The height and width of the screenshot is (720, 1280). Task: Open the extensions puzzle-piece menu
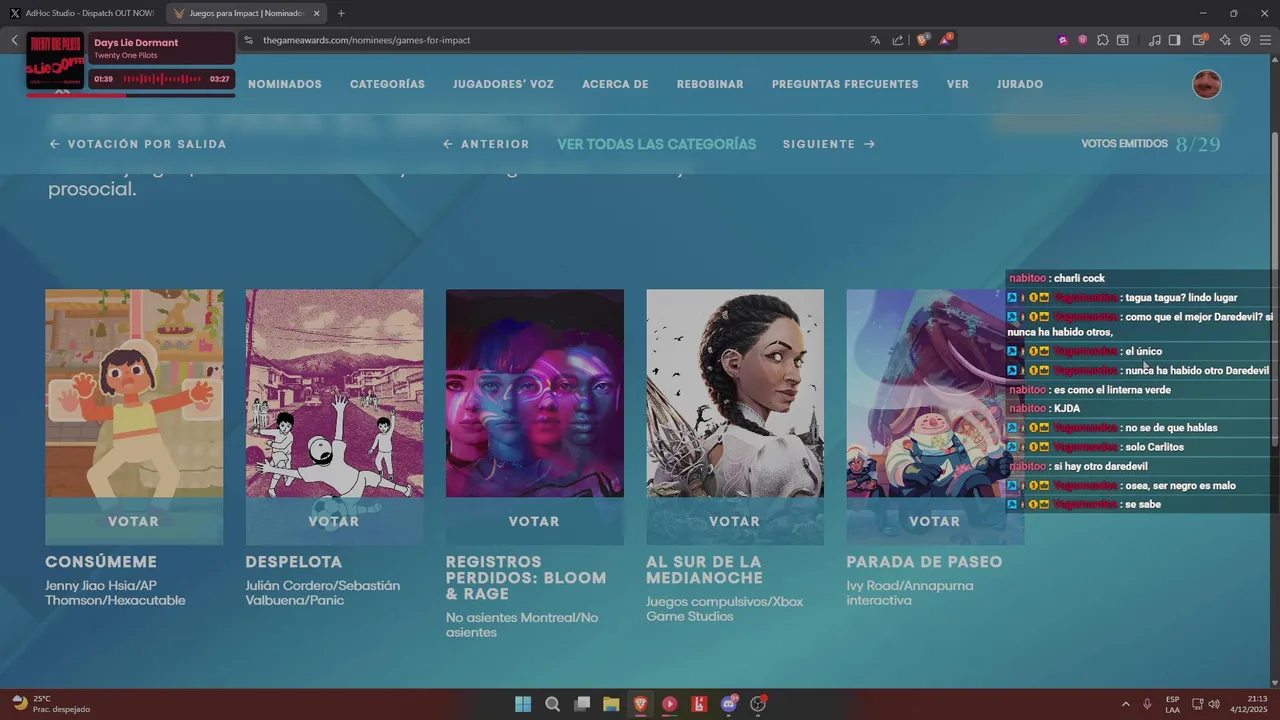[1102, 40]
